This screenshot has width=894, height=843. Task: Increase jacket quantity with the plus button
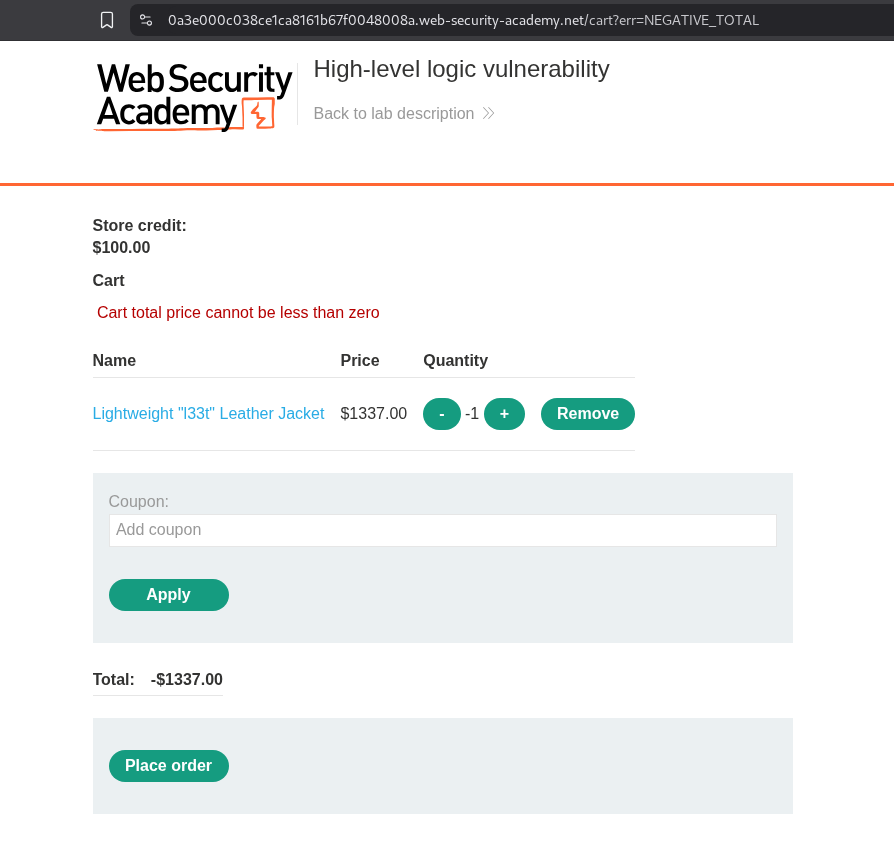504,414
